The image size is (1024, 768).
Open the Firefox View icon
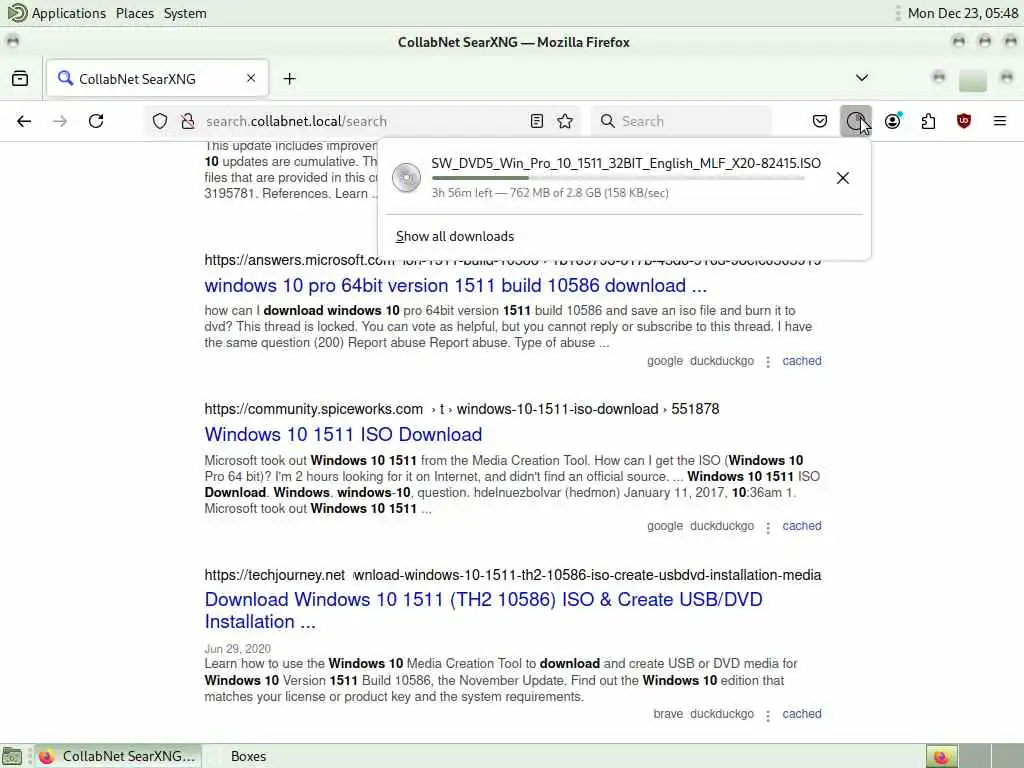20,78
